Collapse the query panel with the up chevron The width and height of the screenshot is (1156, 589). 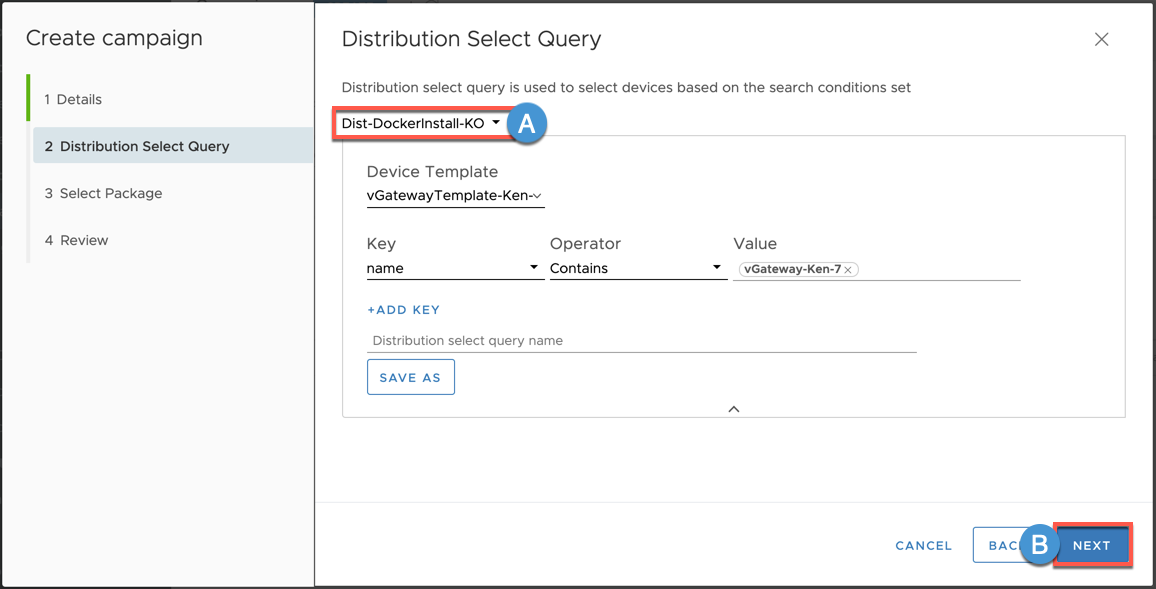click(734, 409)
